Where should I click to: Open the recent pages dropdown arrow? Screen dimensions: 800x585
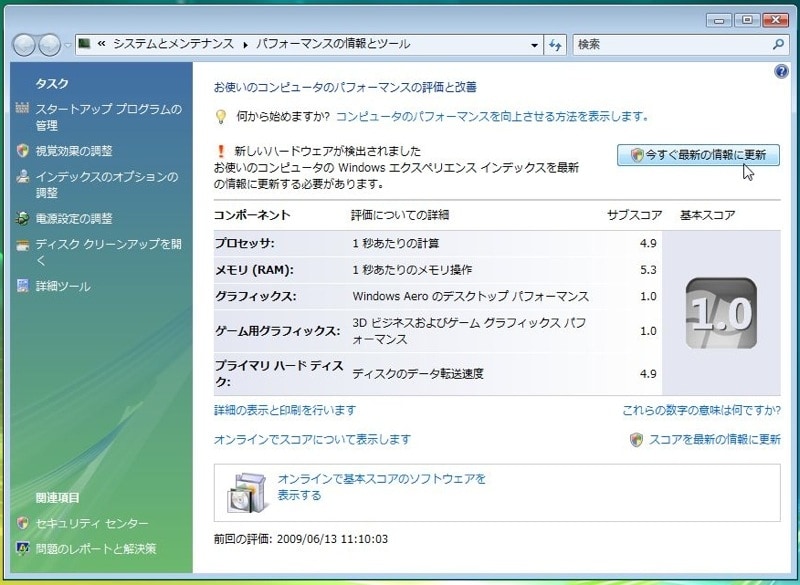(x=67, y=45)
